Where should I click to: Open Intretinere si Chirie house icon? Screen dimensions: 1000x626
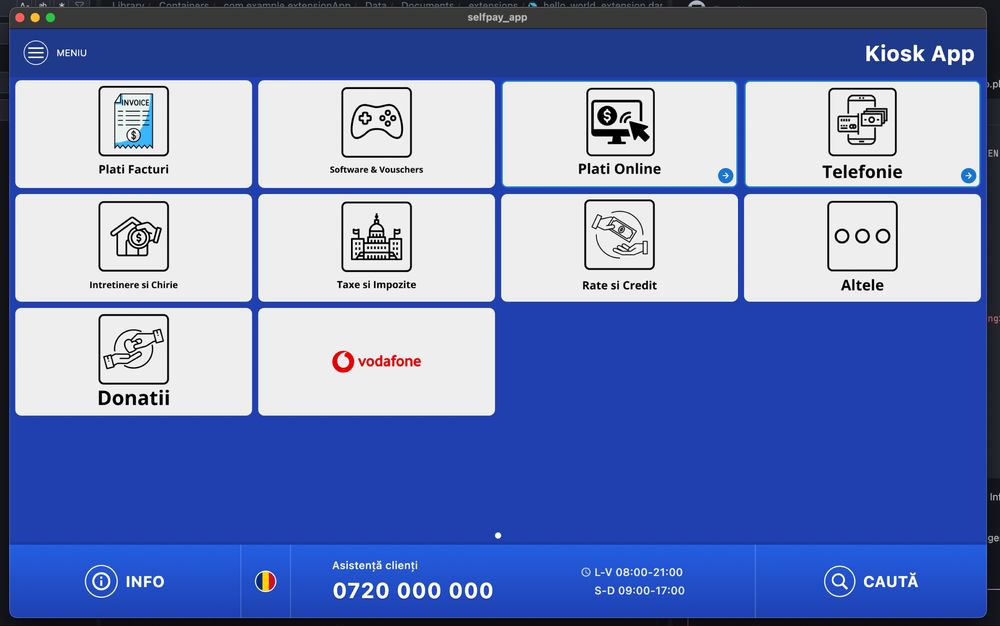click(x=134, y=237)
